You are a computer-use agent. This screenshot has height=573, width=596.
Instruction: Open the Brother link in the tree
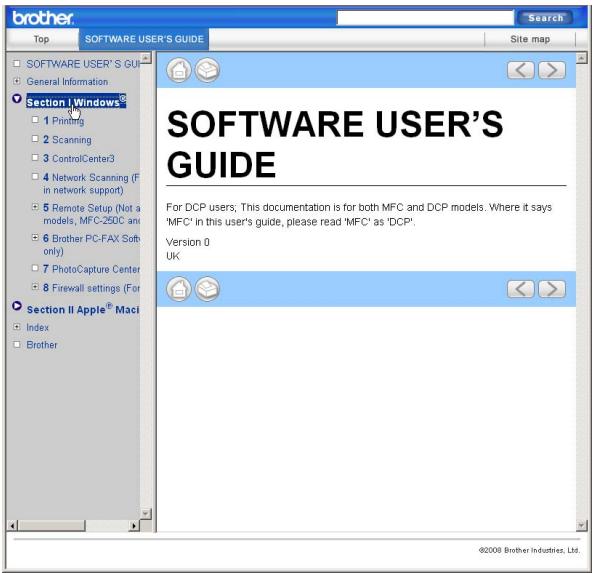click(x=42, y=345)
